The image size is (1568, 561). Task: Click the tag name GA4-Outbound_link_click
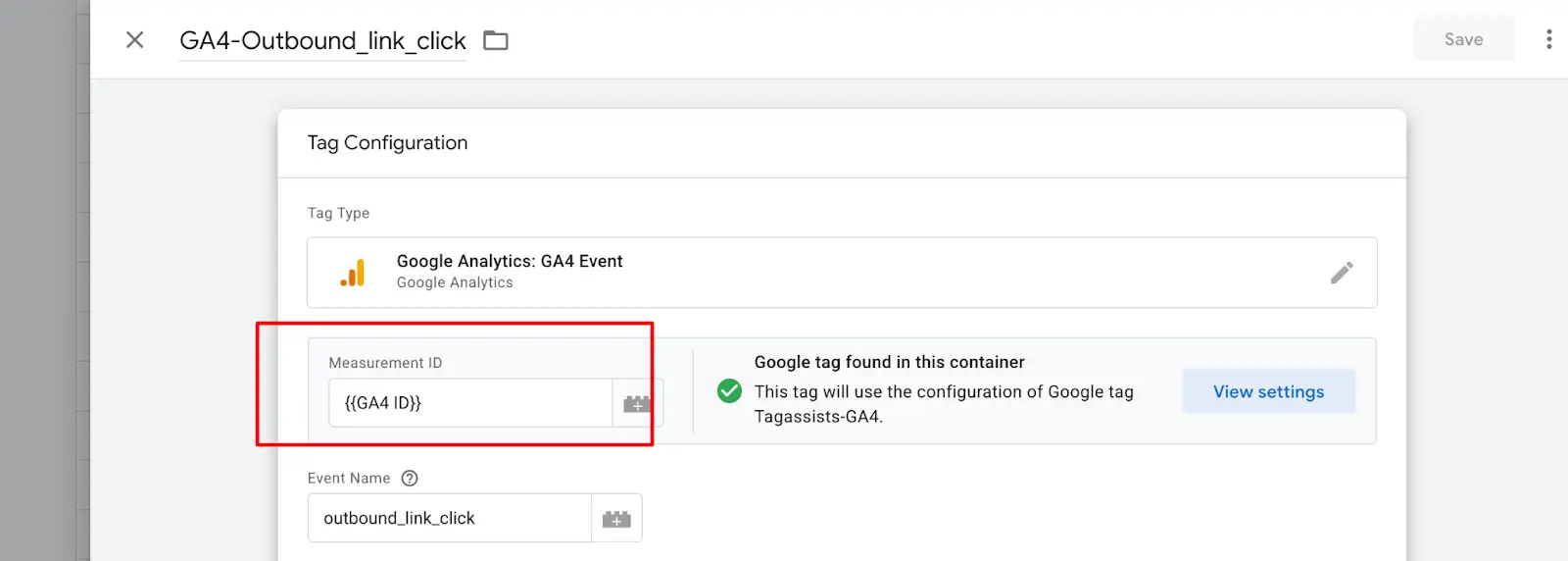pos(322,40)
